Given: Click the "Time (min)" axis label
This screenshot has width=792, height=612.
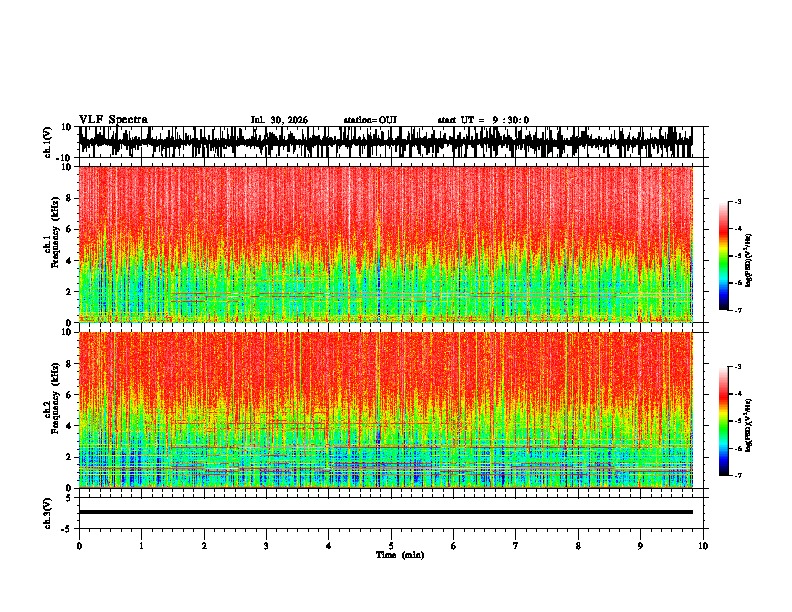Looking at the screenshot, I should point(400,555).
